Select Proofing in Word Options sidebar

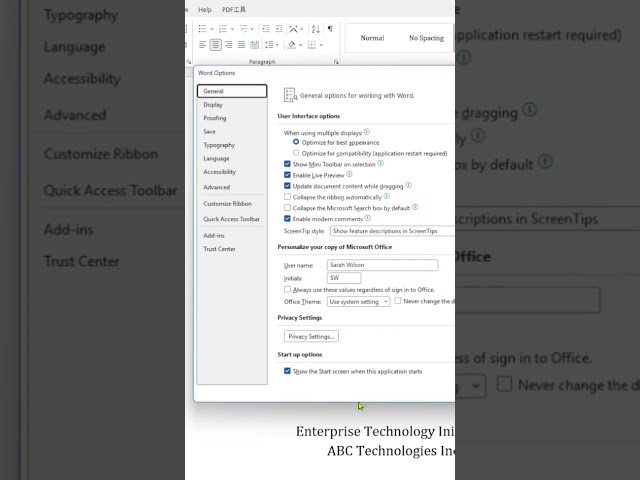pos(232,118)
